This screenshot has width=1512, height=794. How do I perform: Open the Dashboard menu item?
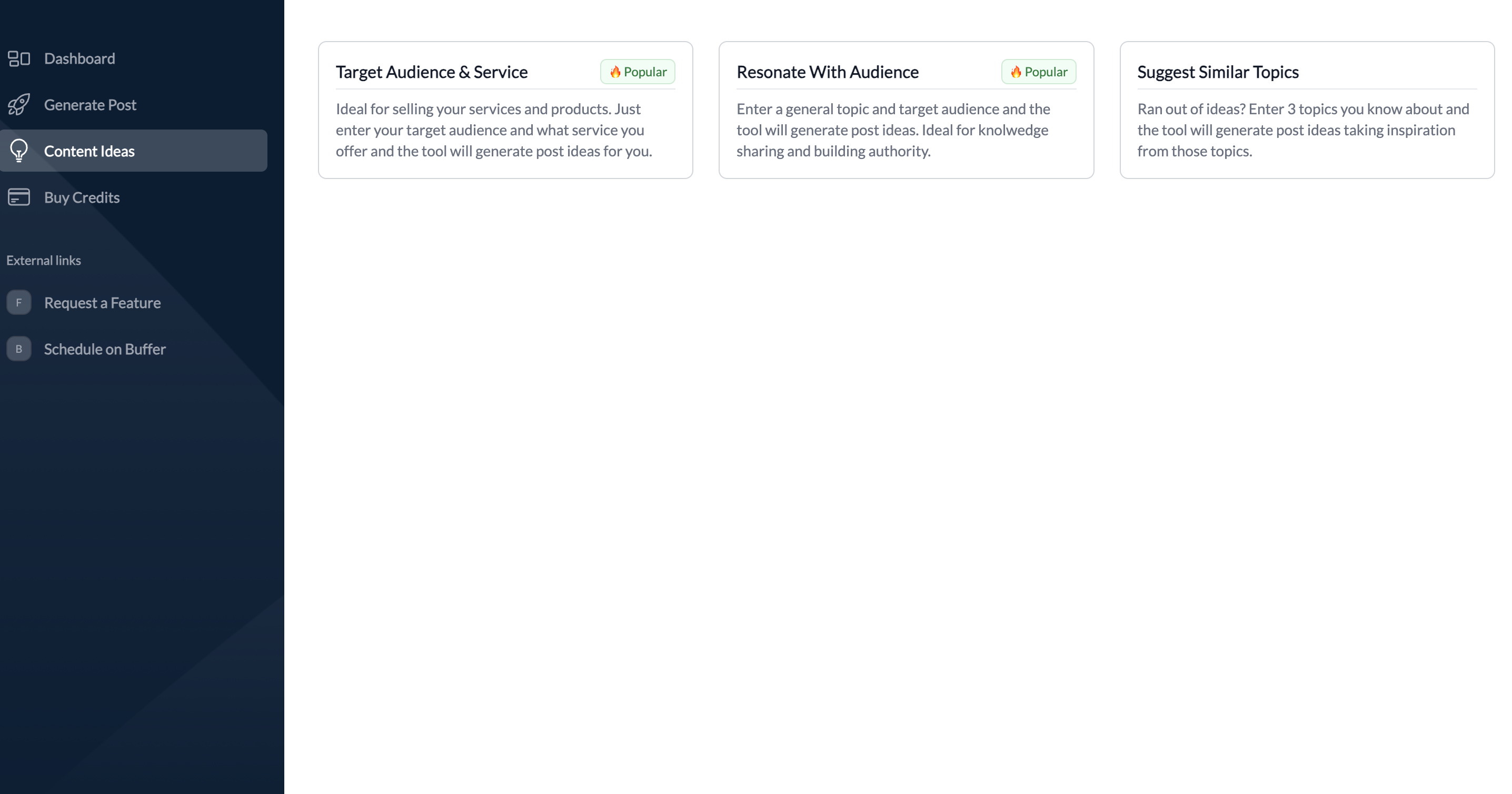pos(79,58)
